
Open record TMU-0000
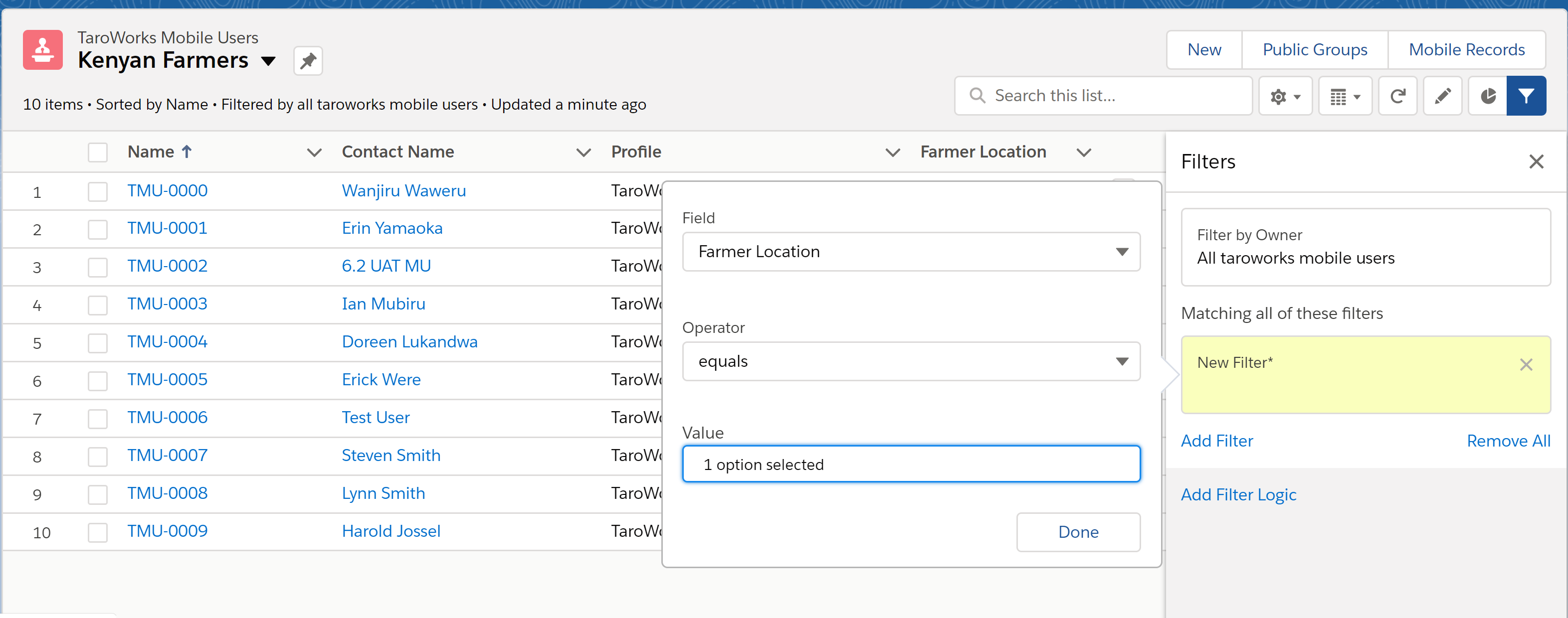[x=168, y=190]
